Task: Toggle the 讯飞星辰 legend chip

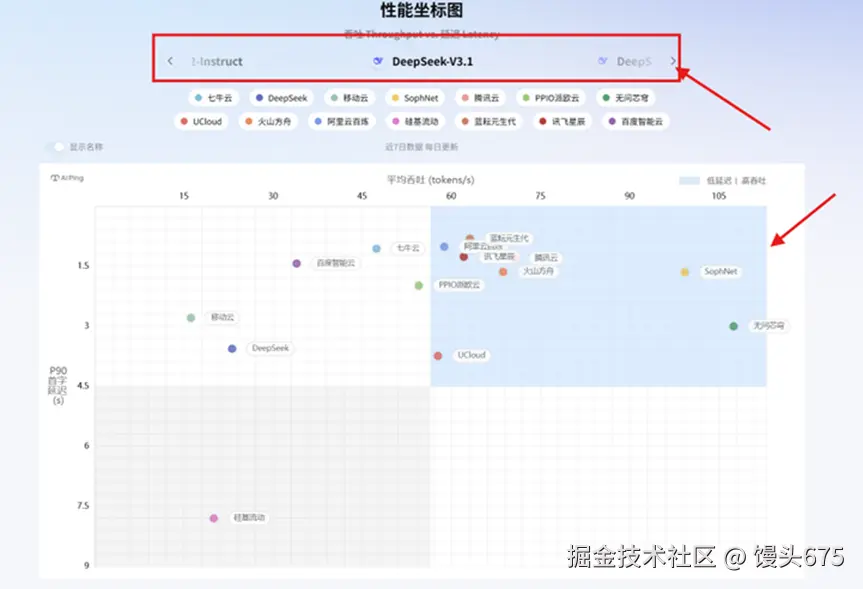Action: (562, 122)
